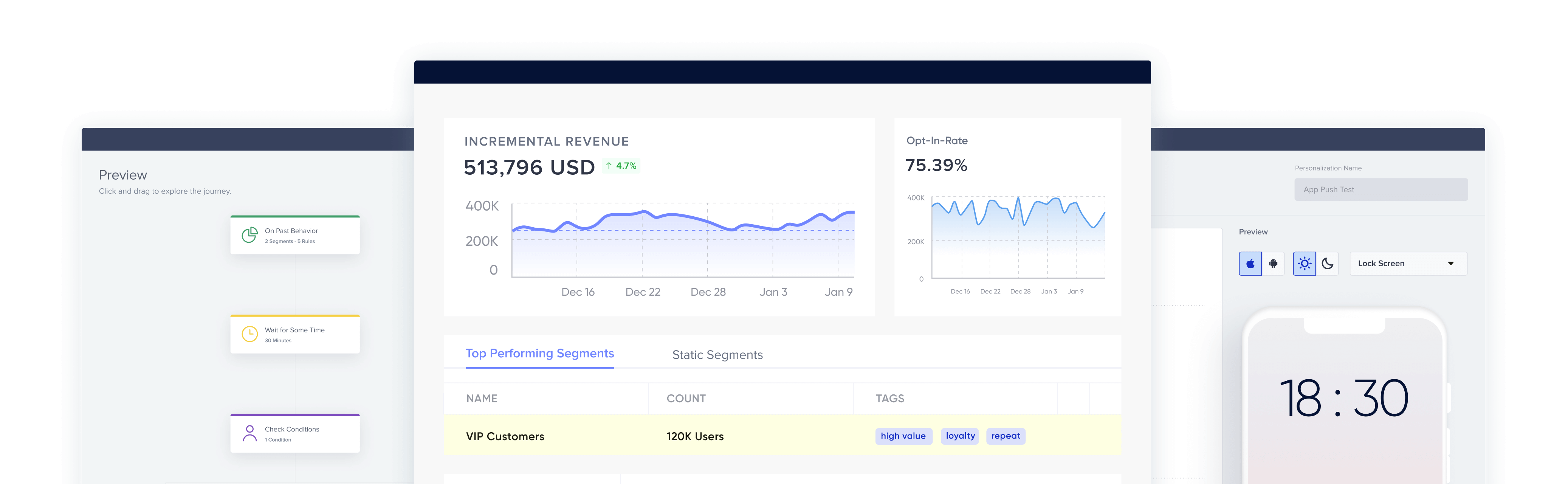This screenshot has width=1568, height=484.
Task: Switch to dark mode moon icon
Action: pos(1328,264)
